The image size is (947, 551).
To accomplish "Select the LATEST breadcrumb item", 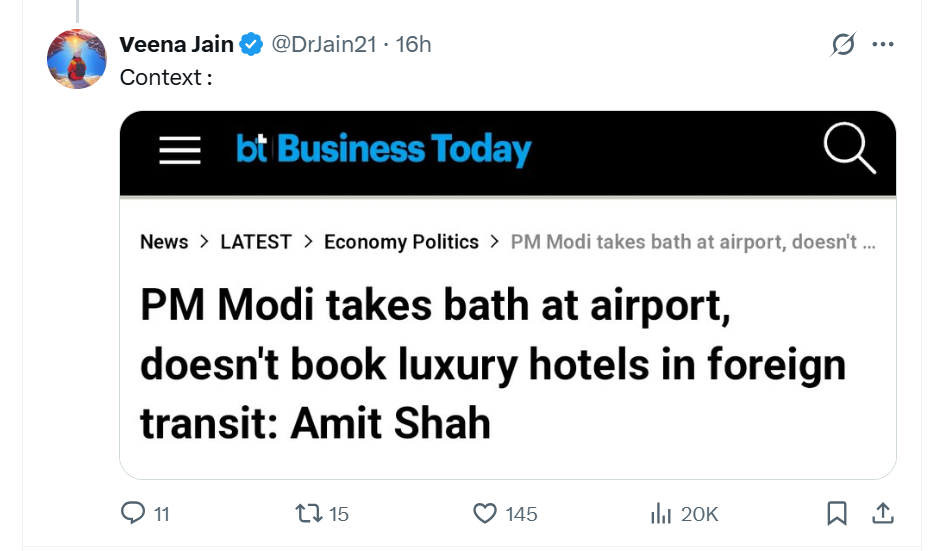I will coord(256,242).
